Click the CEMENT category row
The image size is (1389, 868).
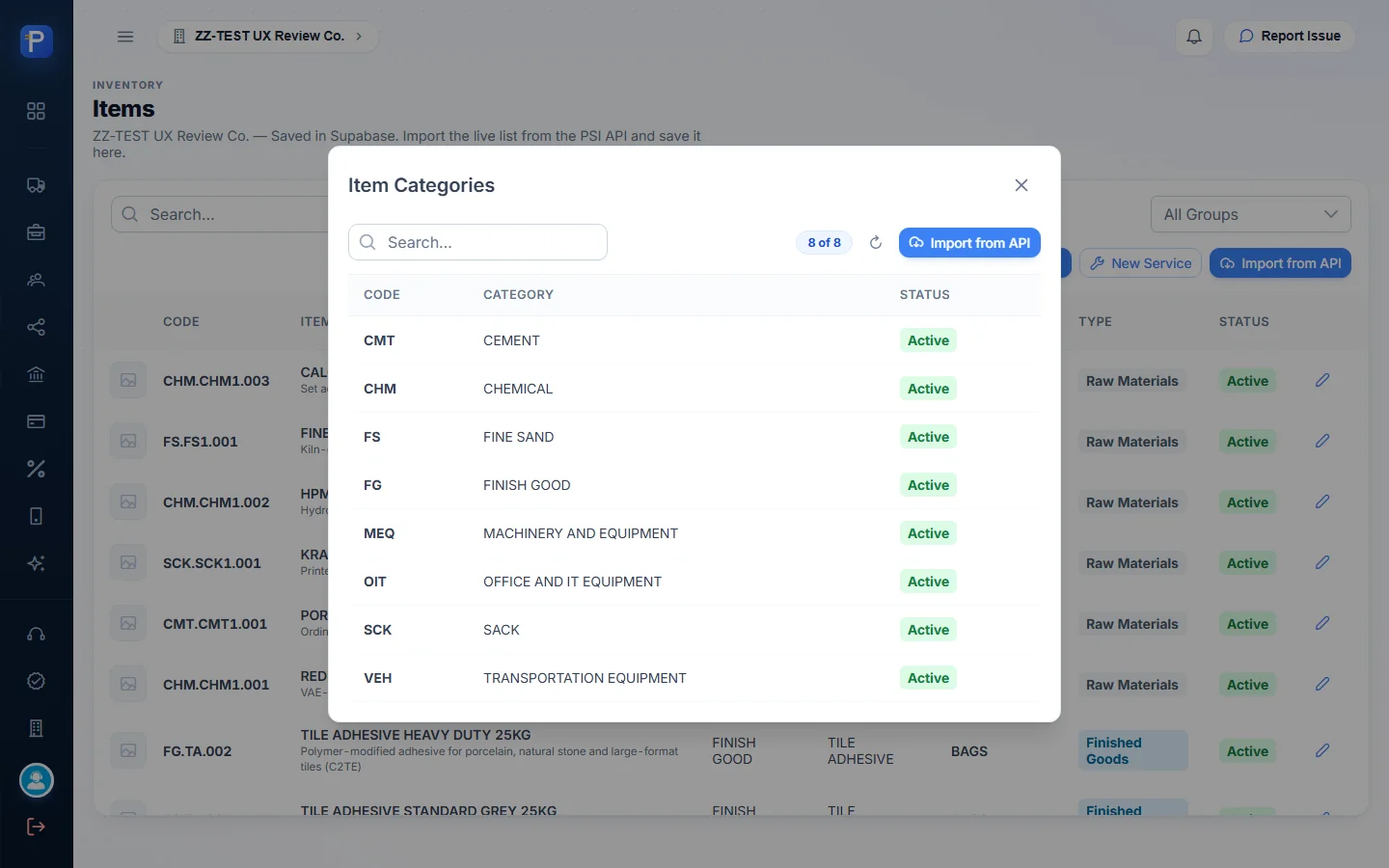click(x=694, y=340)
